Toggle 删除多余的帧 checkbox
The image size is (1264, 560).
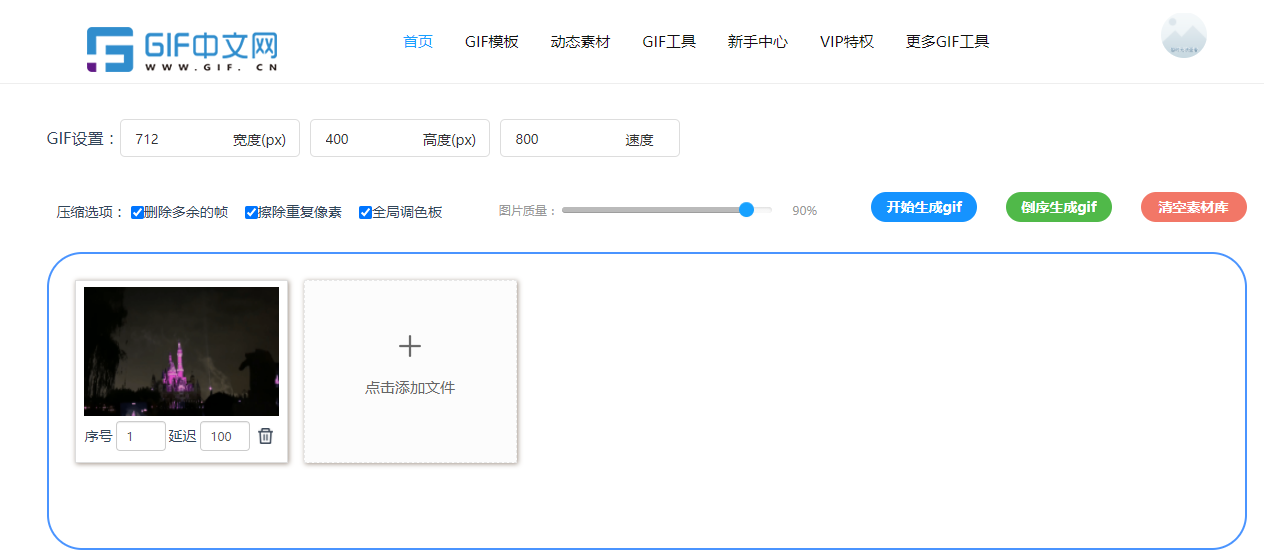click(x=138, y=212)
